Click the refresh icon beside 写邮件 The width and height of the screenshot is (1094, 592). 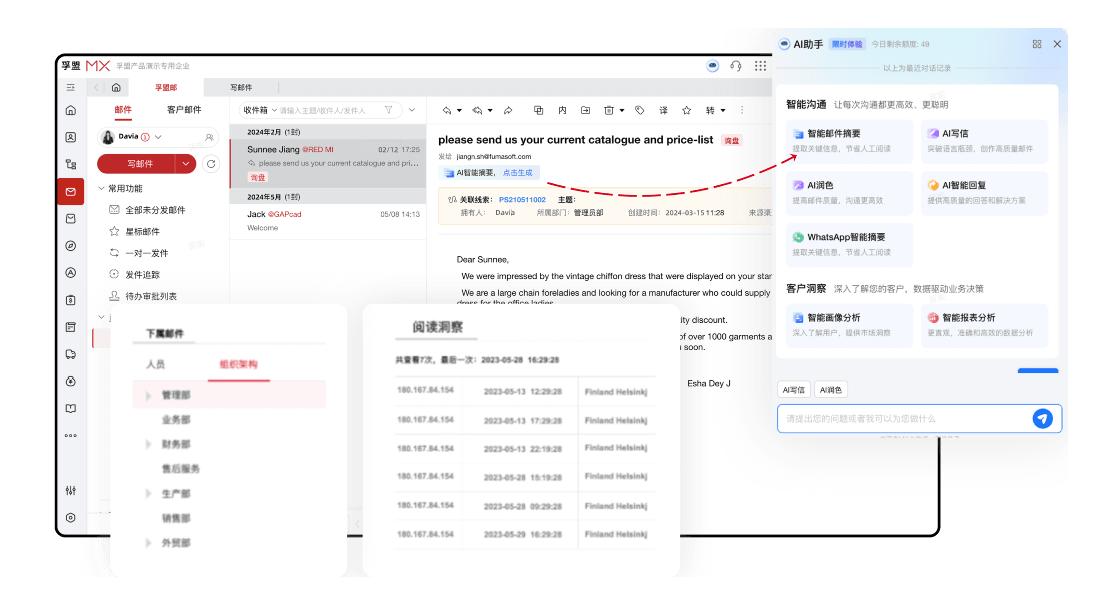[211, 163]
